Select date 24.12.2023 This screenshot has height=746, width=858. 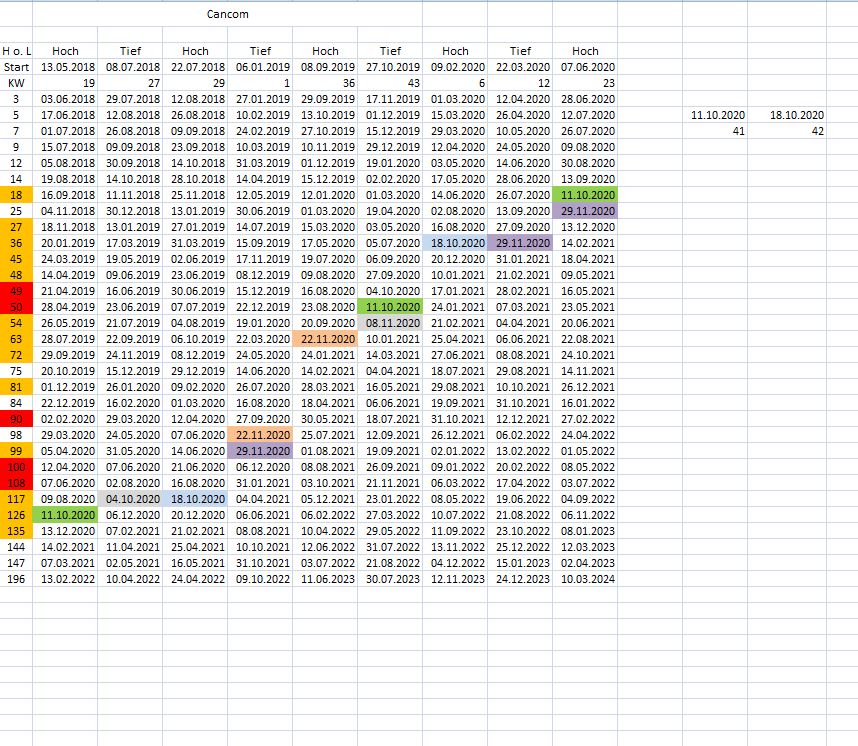pyautogui.click(x=520, y=579)
